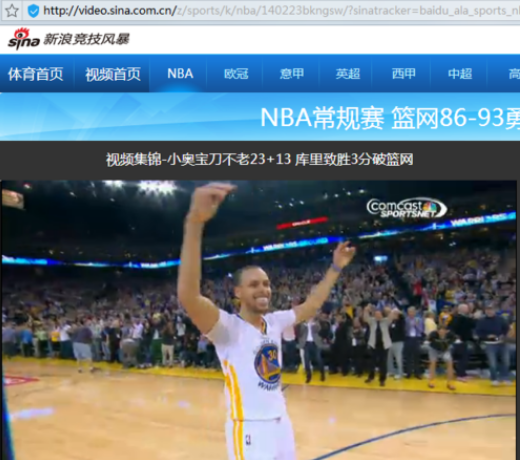Select the NBA tab
The width and height of the screenshot is (520, 460).
coord(180,74)
